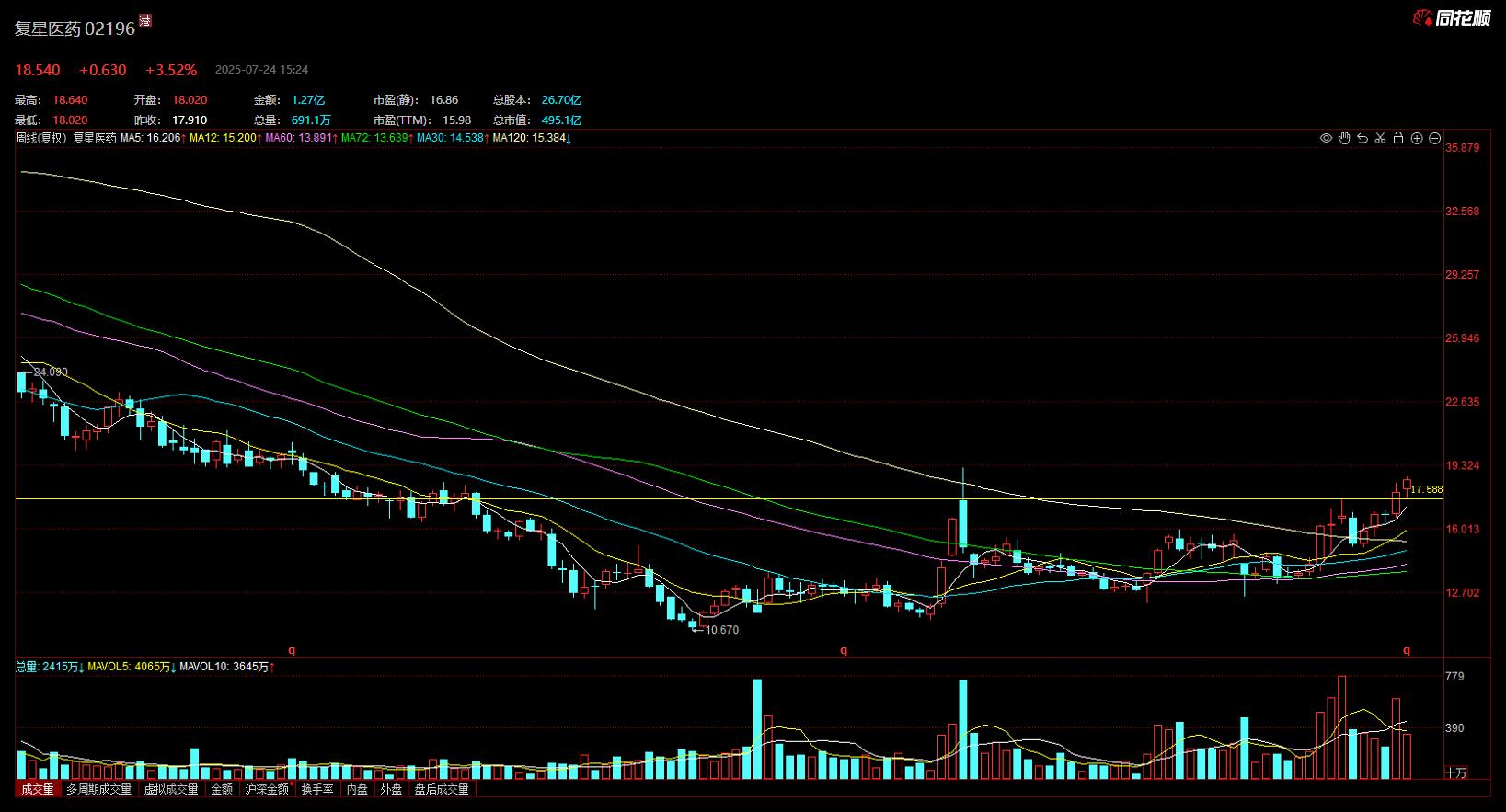
Task: Open the 成交量 tab
Action: click(x=38, y=789)
